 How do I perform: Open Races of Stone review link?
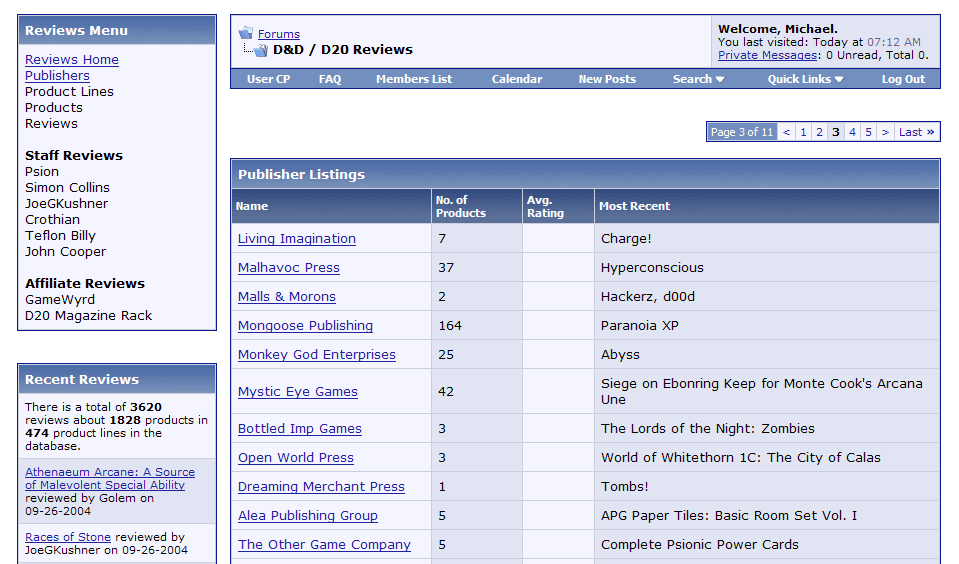(x=68, y=537)
